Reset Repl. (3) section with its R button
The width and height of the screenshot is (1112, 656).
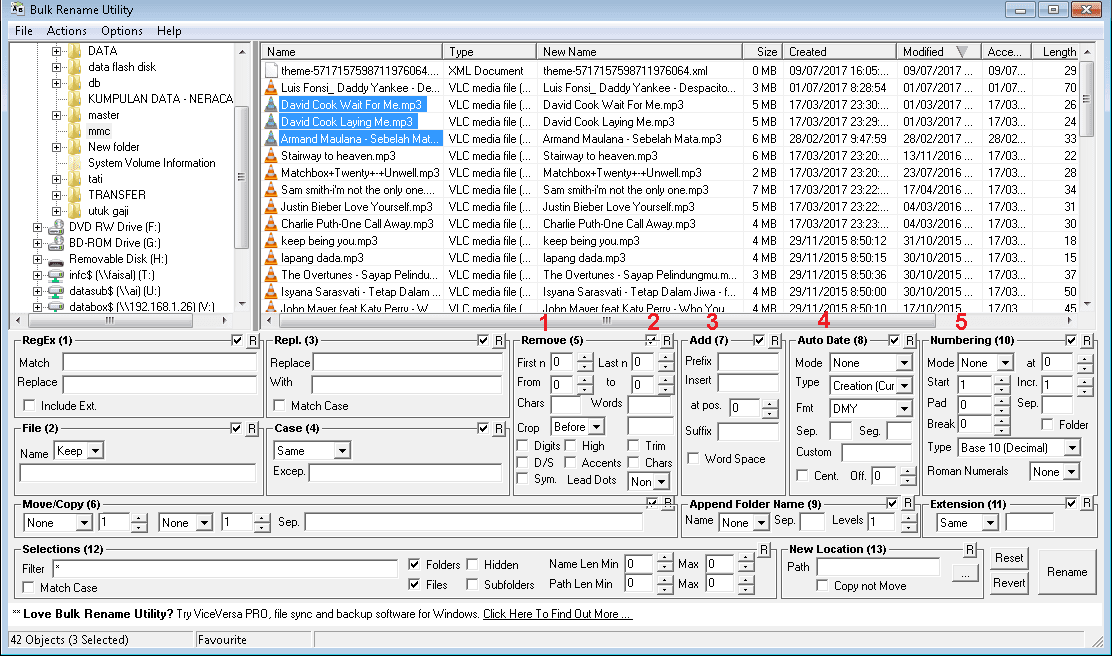pos(499,340)
